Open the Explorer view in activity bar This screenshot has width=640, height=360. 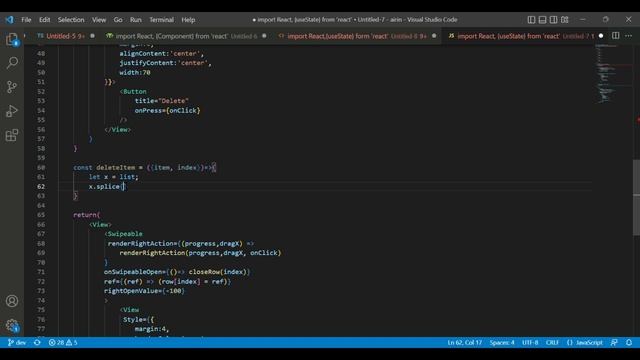pos(12,40)
